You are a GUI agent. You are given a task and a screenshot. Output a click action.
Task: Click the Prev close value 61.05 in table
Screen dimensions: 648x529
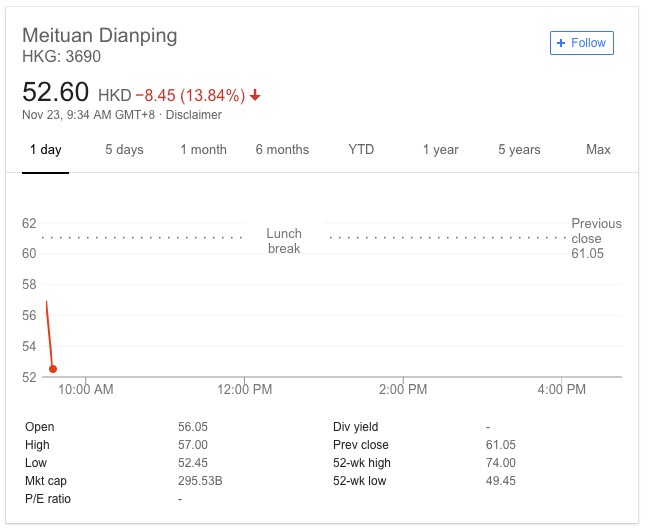(x=501, y=445)
